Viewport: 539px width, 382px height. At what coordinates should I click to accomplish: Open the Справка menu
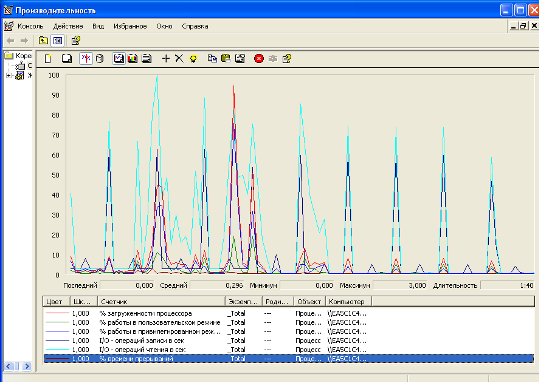[x=195, y=26]
